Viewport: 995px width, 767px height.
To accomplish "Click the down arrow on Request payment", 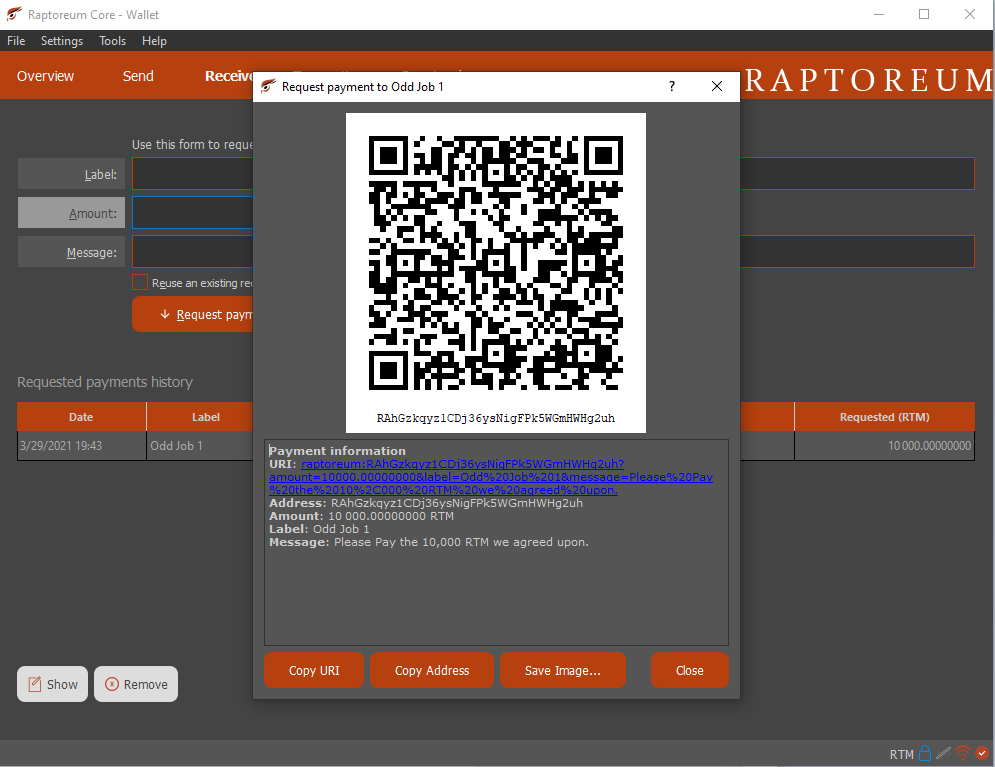I will pos(164,313).
